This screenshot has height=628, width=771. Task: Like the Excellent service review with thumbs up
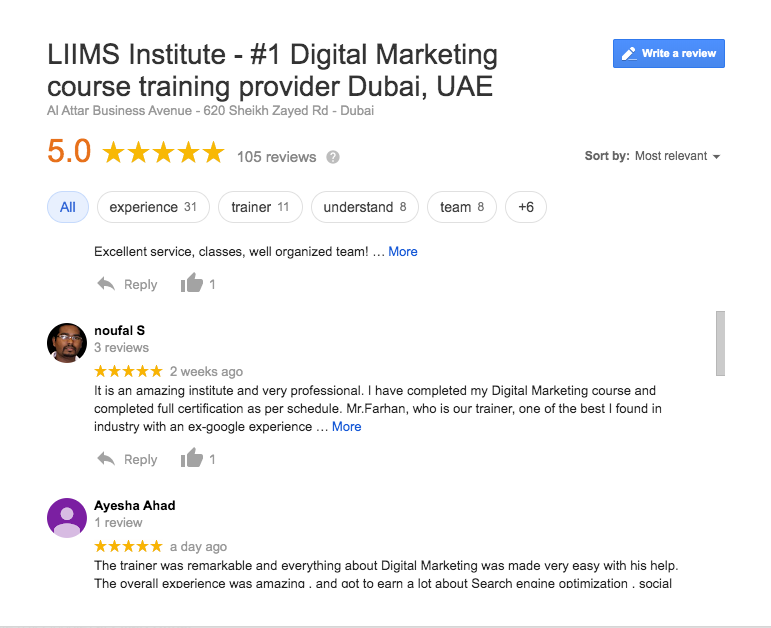192,283
